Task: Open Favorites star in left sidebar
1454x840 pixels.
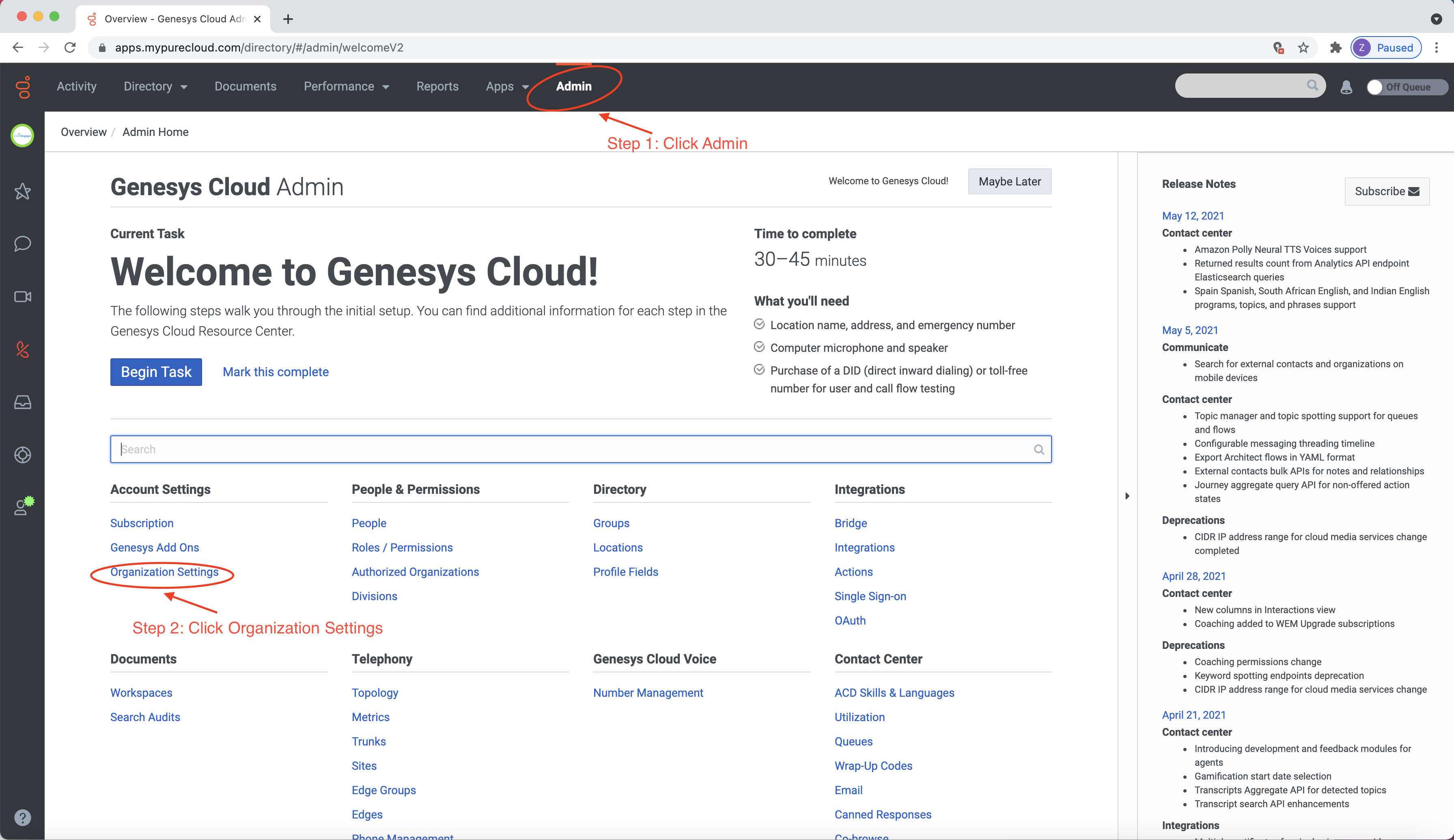Action: (x=22, y=191)
